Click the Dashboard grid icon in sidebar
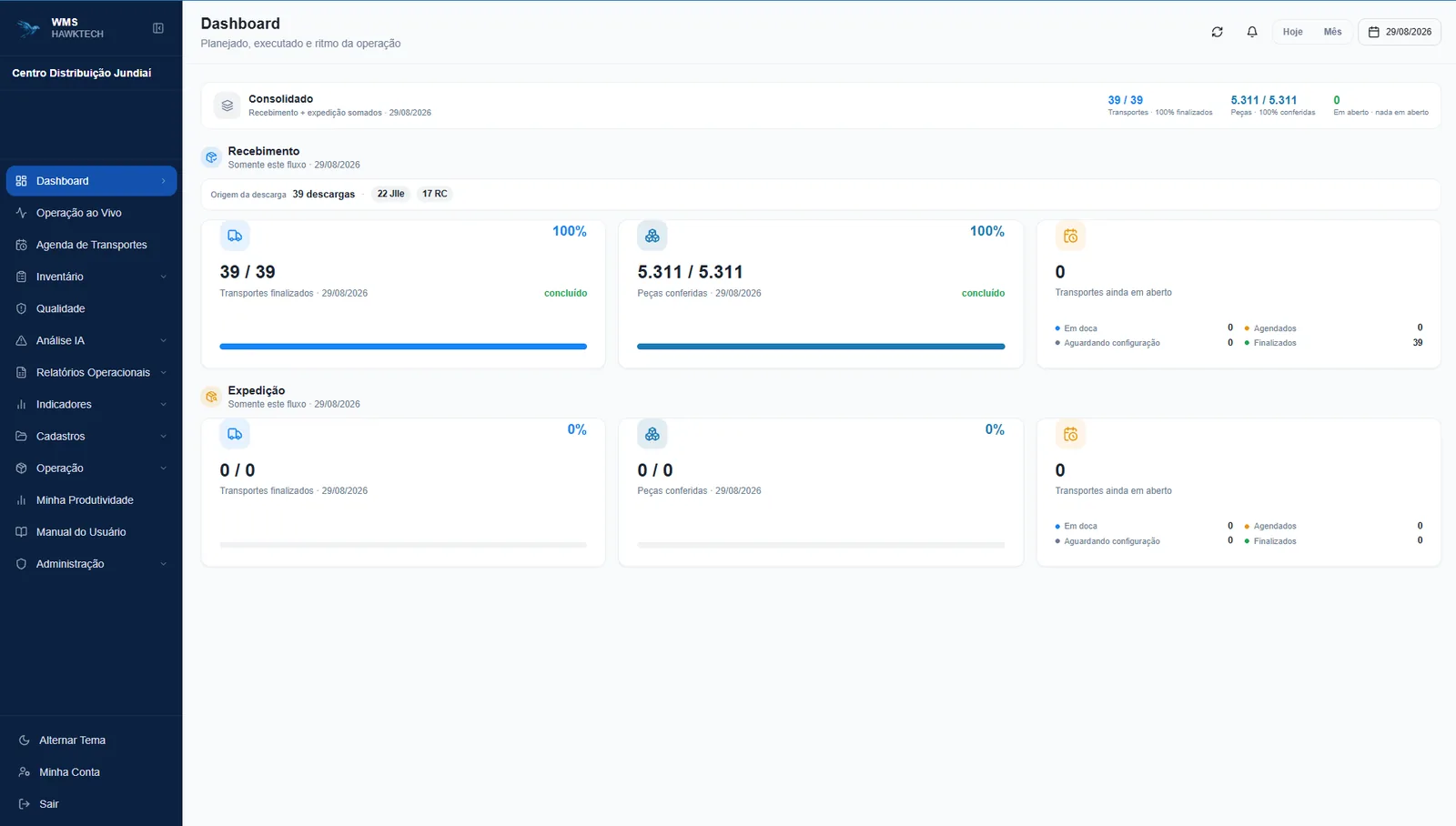 click(21, 181)
